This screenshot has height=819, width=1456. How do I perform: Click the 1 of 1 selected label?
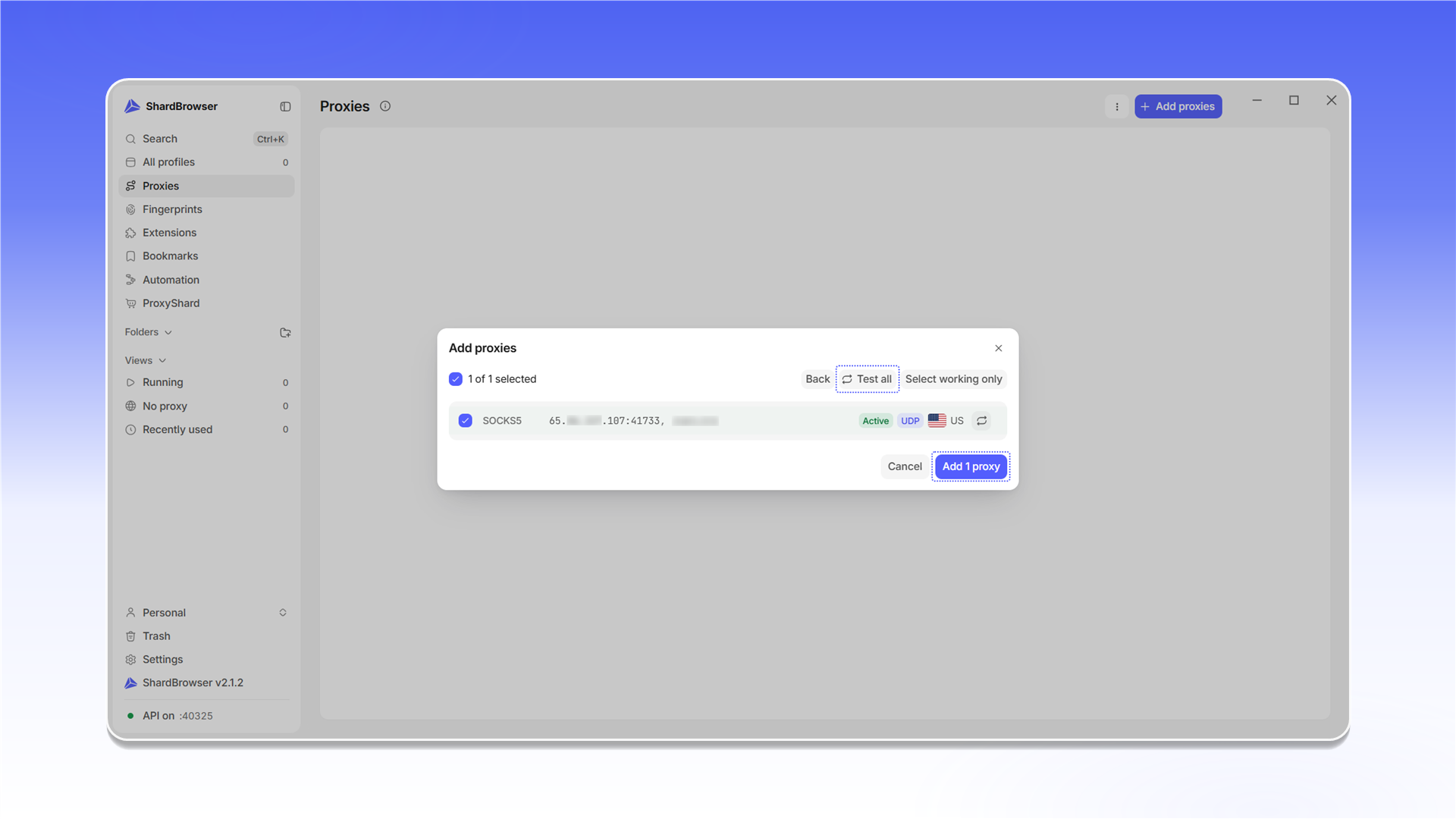pyautogui.click(x=502, y=379)
